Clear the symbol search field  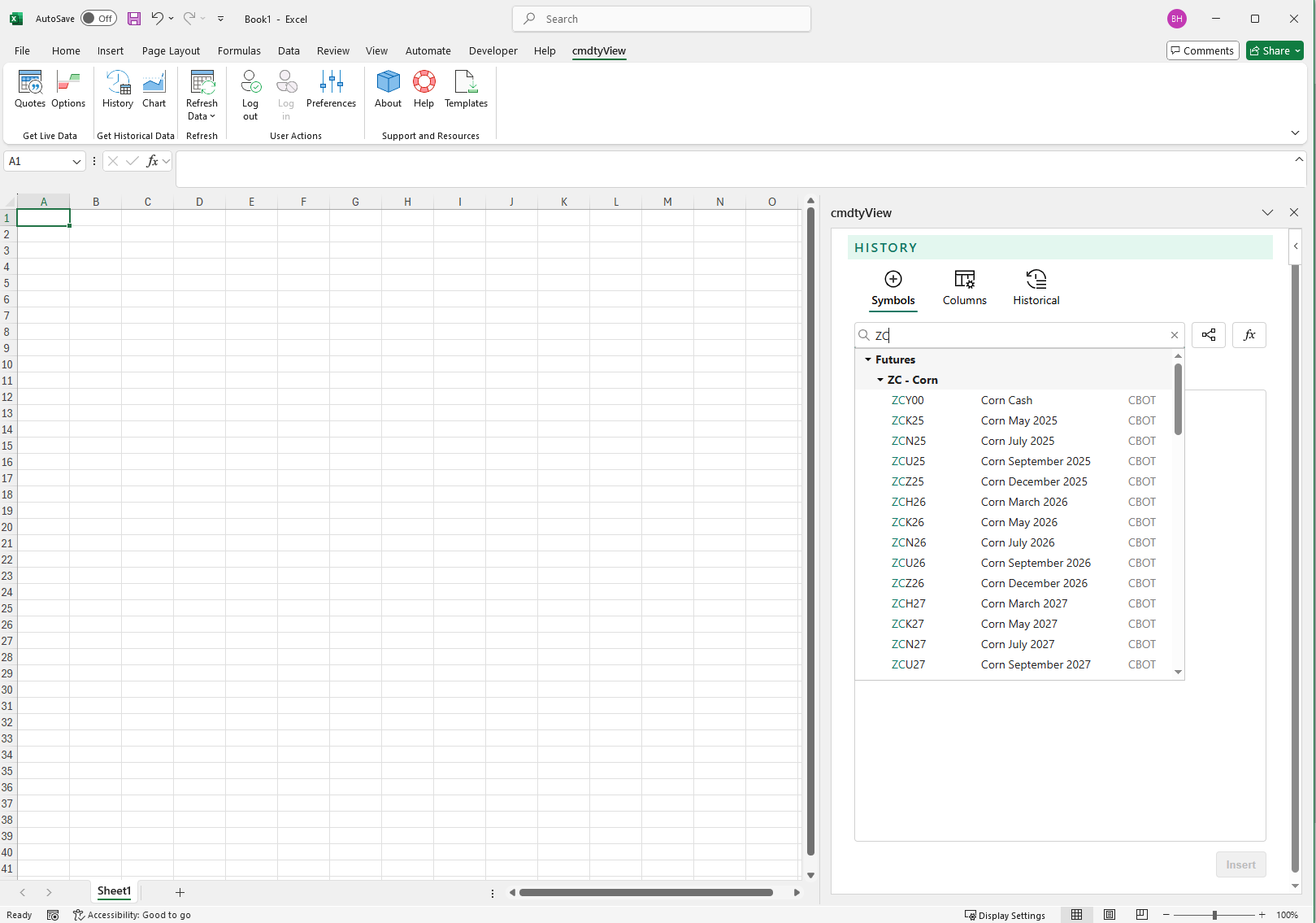(1175, 335)
